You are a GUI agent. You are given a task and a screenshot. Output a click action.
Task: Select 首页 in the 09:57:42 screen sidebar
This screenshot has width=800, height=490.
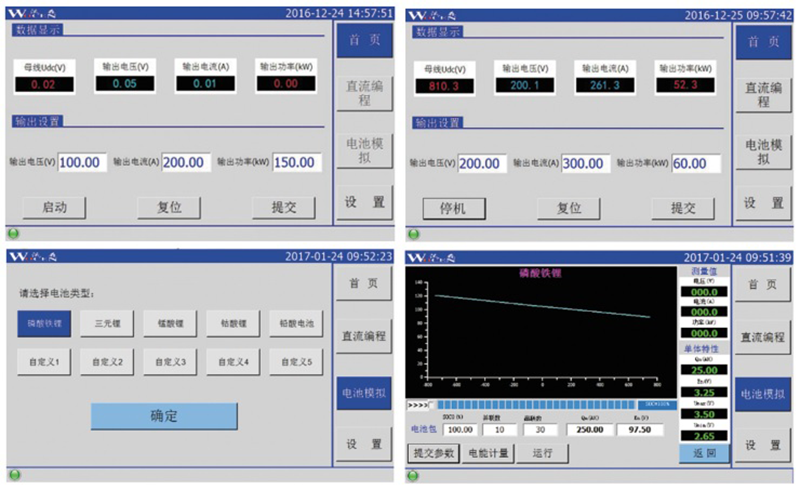[x=763, y=42]
